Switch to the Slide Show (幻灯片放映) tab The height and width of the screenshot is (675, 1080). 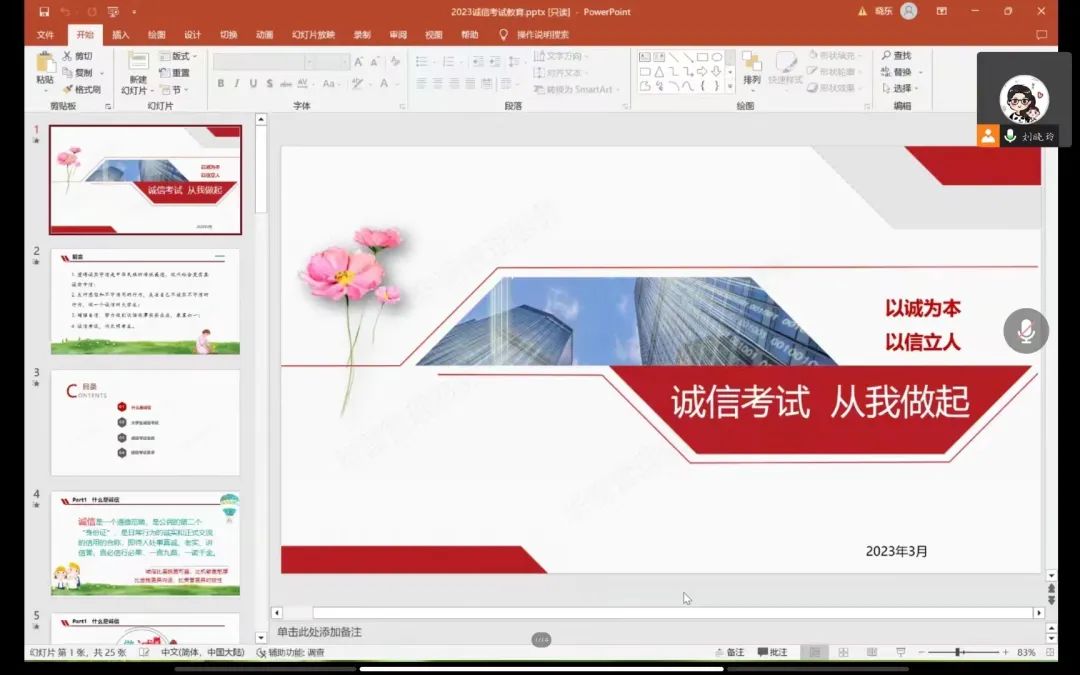313,34
